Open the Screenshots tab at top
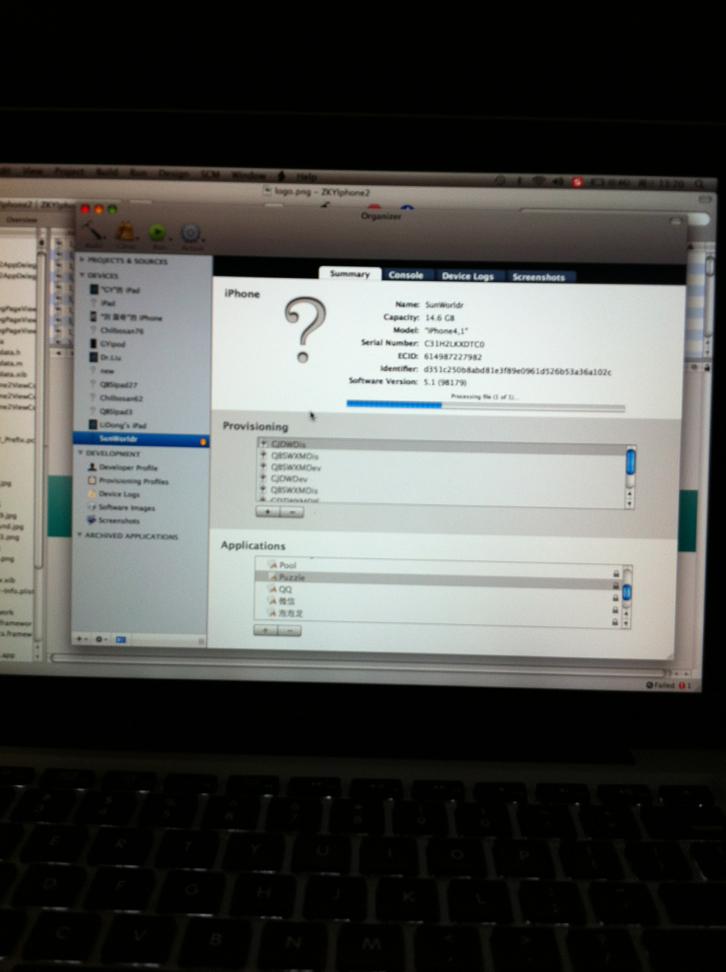The image size is (726, 972). point(539,277)
